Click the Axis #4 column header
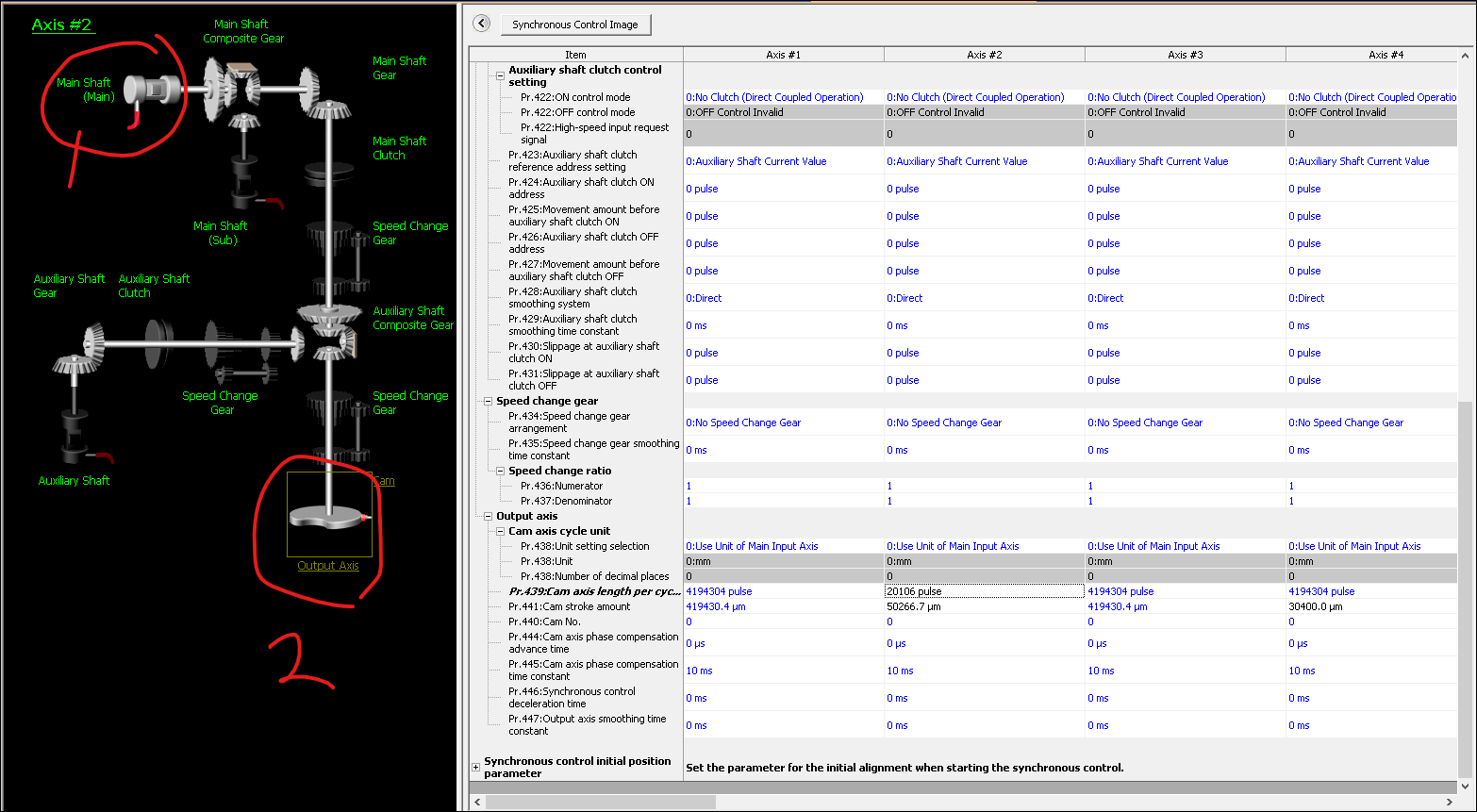The width and height of the screenshot is (1477, 812). coord(1372,55)
